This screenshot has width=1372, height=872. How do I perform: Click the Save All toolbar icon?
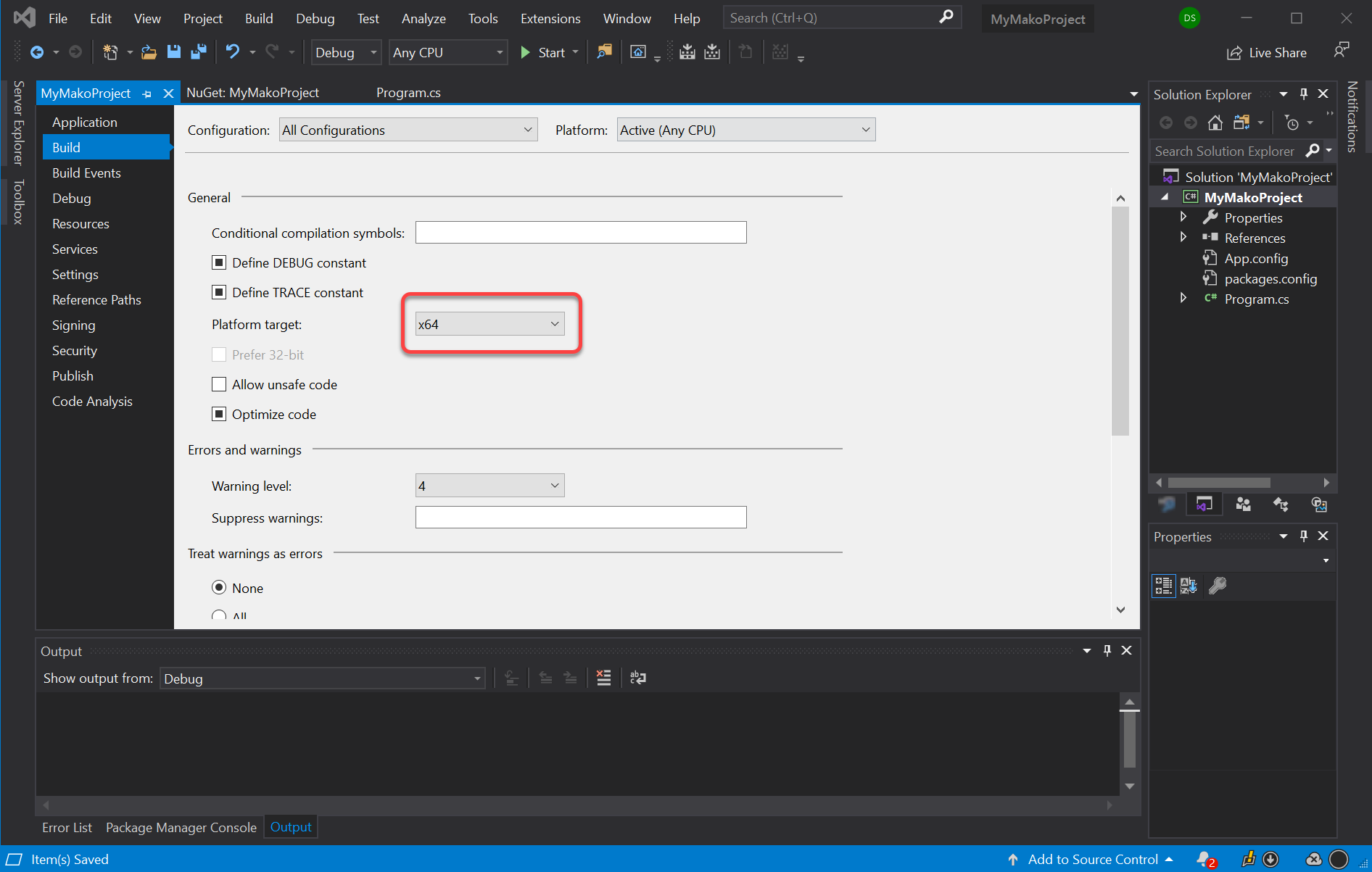pyautogui.click(x=198, y=51)
